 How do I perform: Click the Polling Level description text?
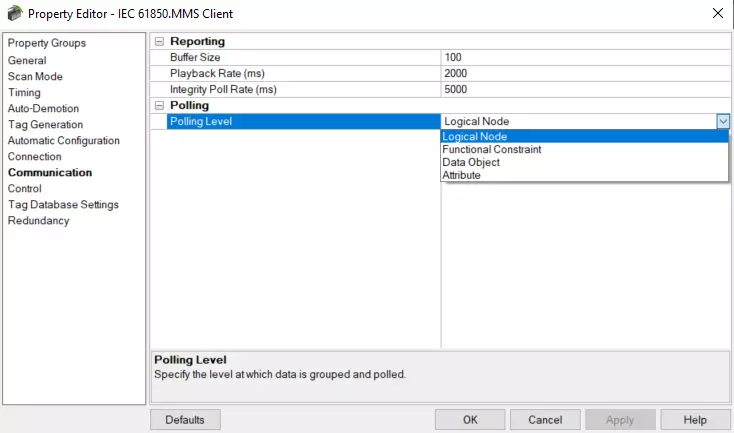[280, 374]
